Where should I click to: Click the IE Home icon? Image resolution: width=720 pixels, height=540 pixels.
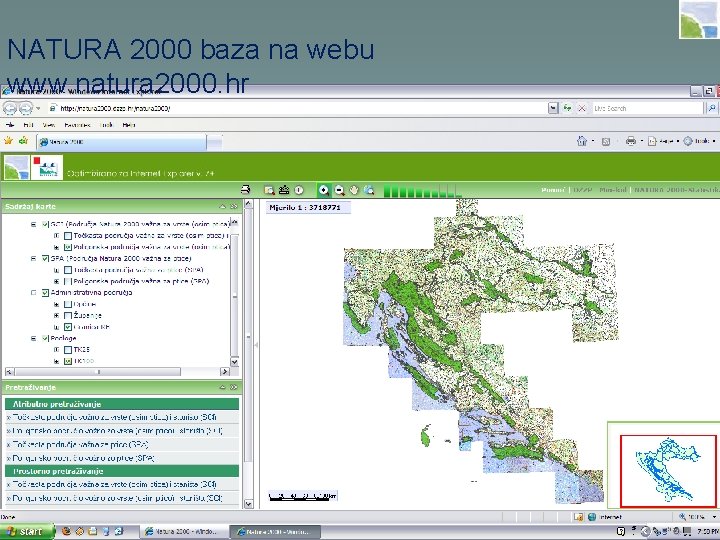click(582, 141)
